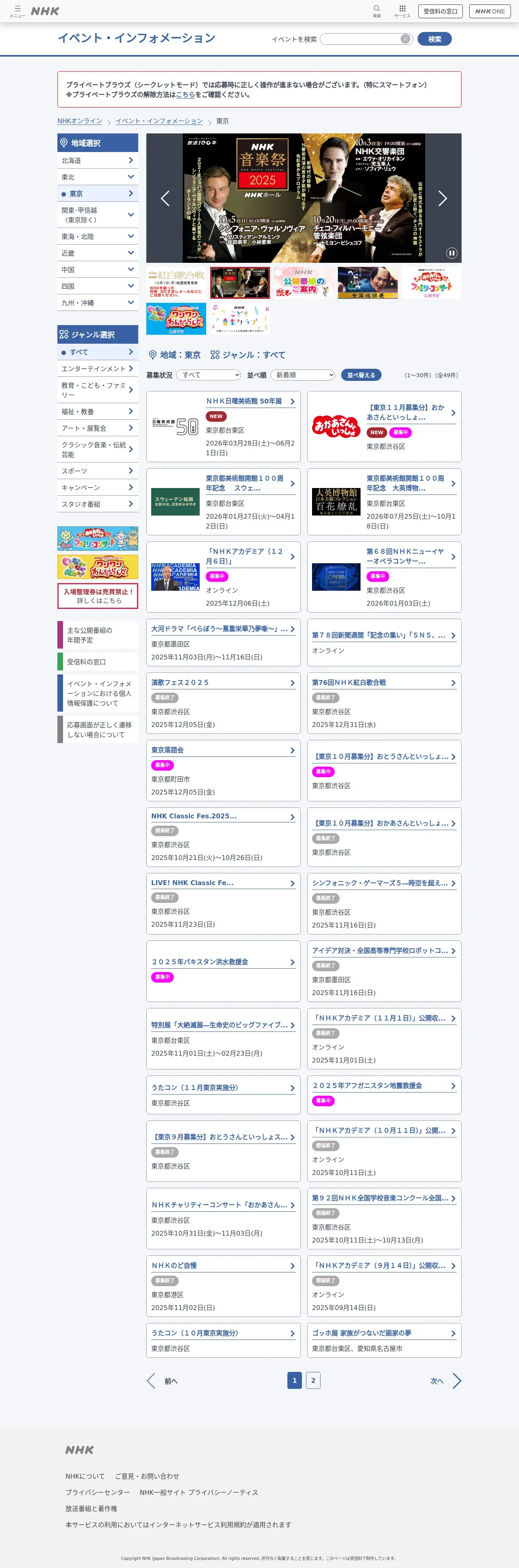519x1568 pixels.
Task: Click arrow on NHK日曜美術館 50年展 card
Action: [293, 401]
